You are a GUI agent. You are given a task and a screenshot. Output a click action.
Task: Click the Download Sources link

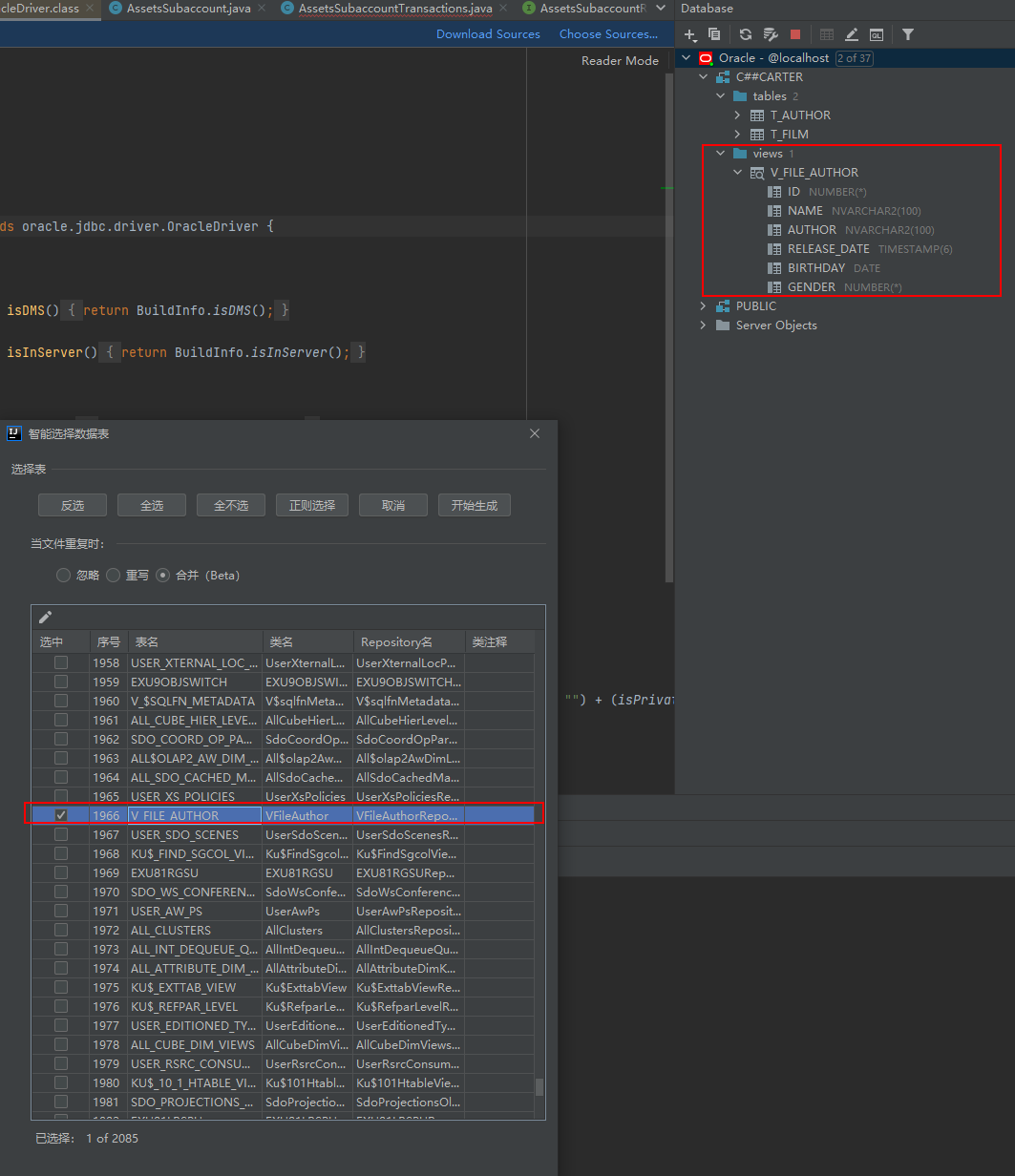(488, 33)
